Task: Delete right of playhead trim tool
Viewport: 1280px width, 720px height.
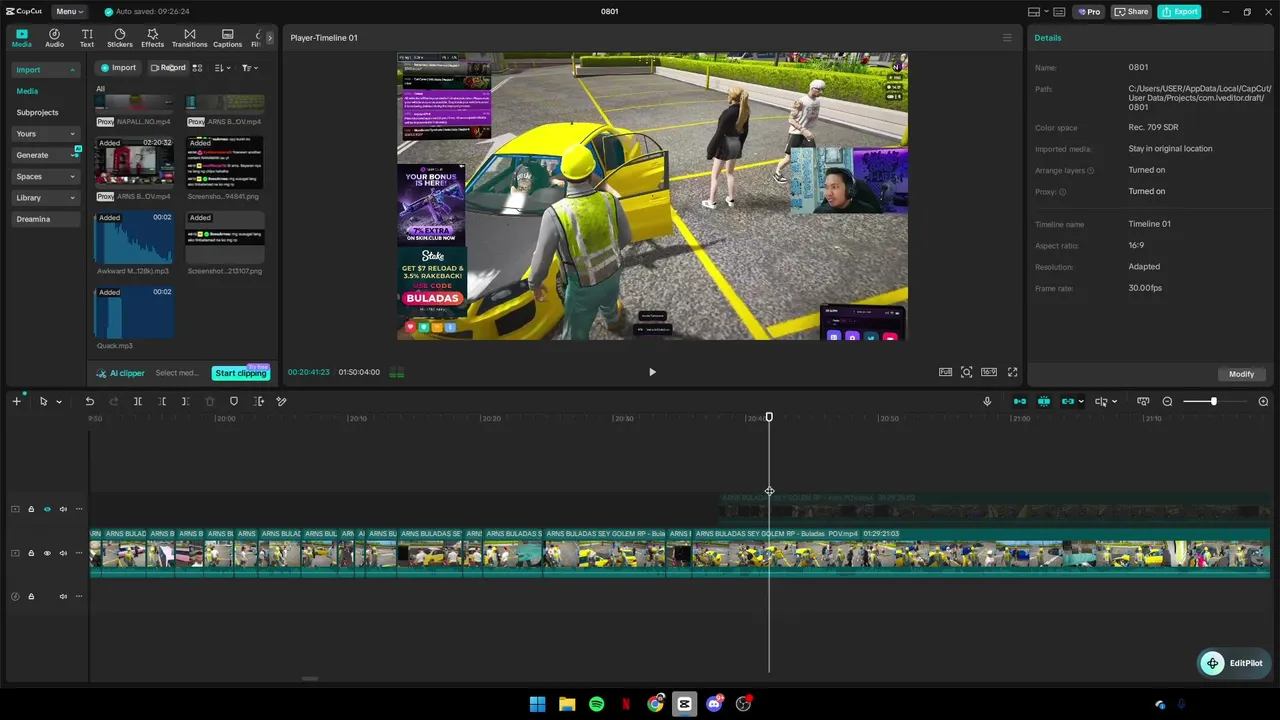Action: [x=185, y=401]
